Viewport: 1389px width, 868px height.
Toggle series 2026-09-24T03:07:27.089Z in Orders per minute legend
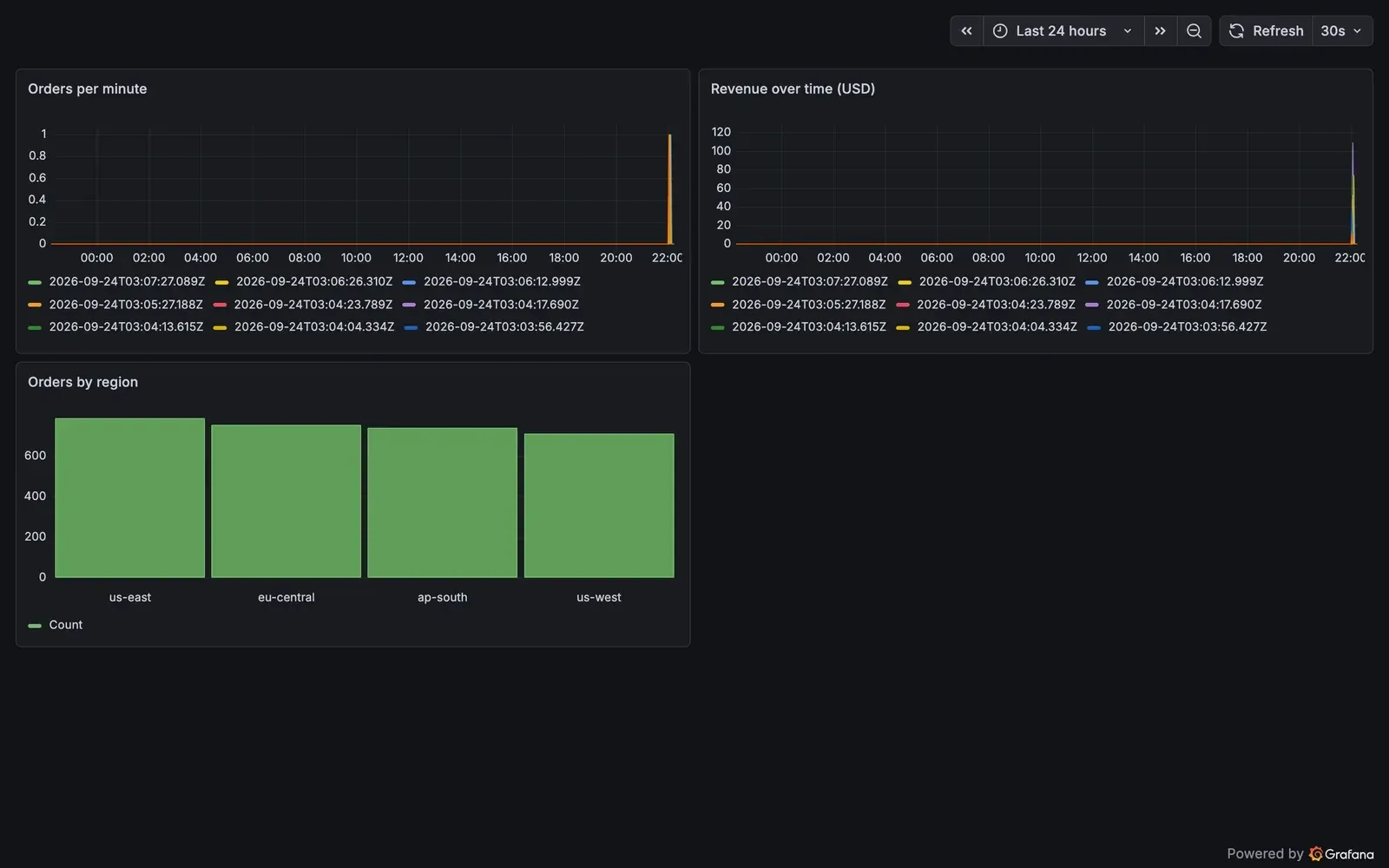click(x=127, y=281)
